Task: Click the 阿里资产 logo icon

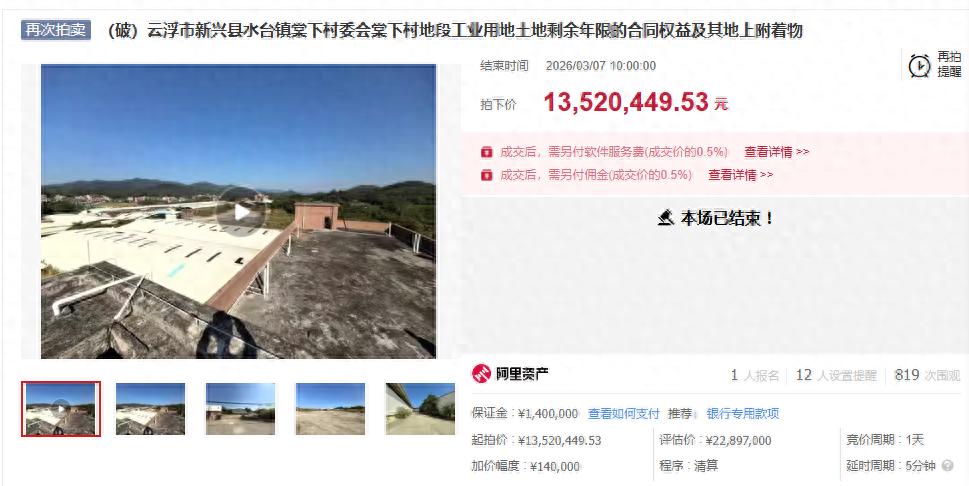Action: click(481, 373)
